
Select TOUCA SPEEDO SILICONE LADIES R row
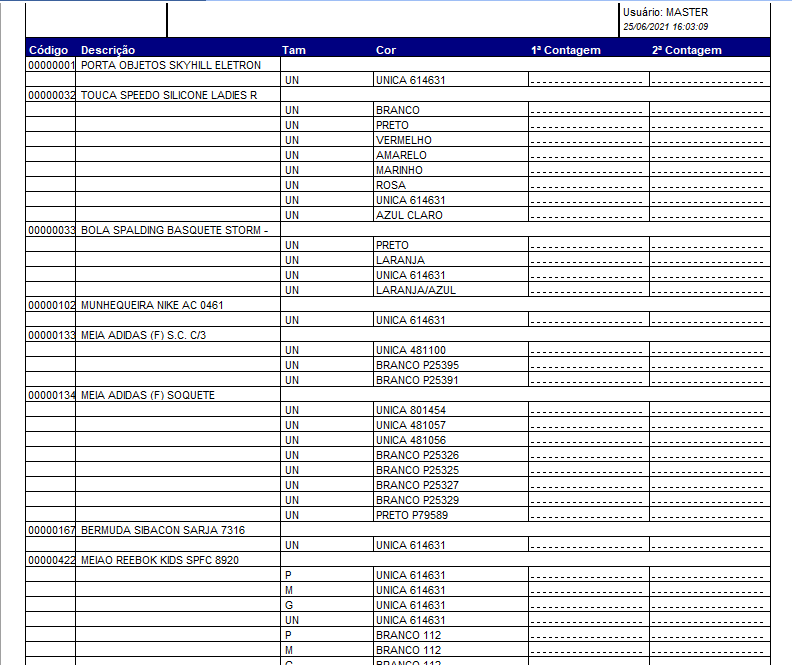[169, 95]
